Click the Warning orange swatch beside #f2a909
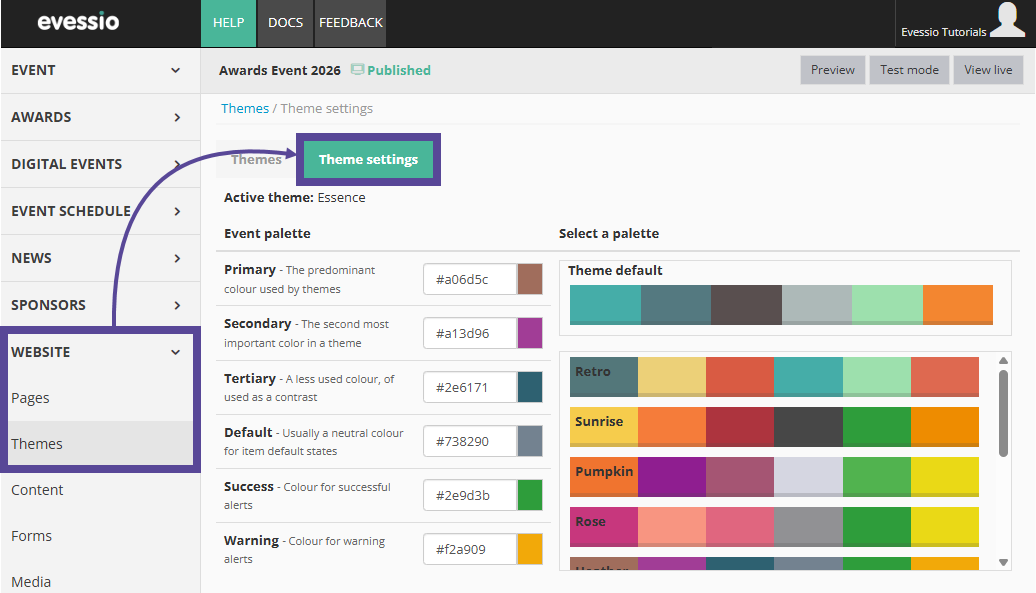The width and height of the screenshot is (1036, 593). coord(532,549)
